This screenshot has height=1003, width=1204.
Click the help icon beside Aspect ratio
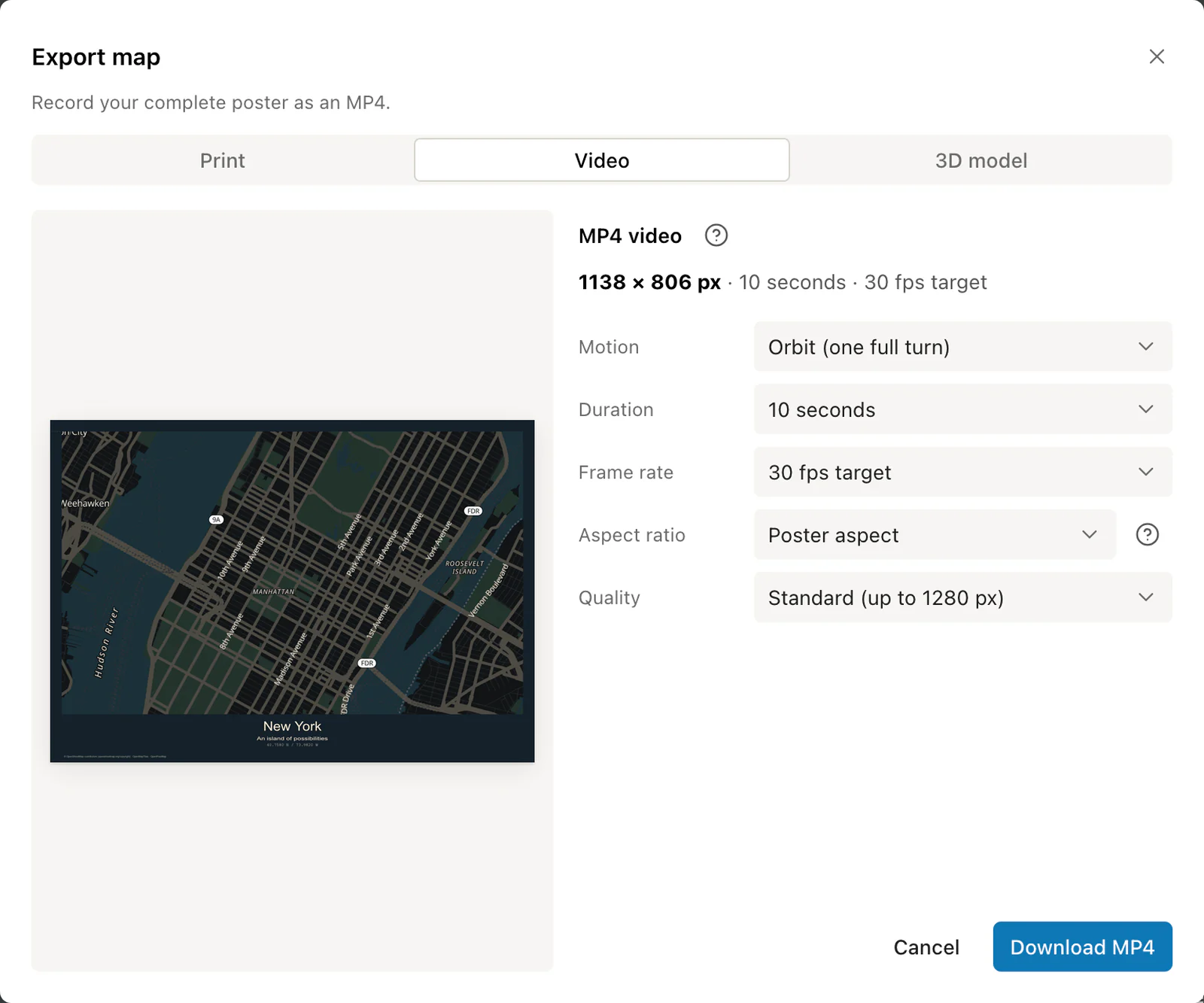click(1147, 535)
